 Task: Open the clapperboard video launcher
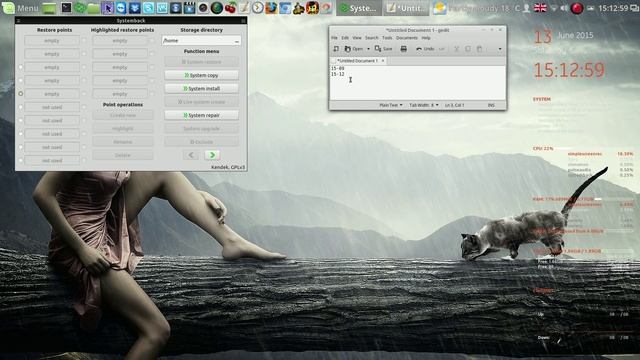[190, 8]
